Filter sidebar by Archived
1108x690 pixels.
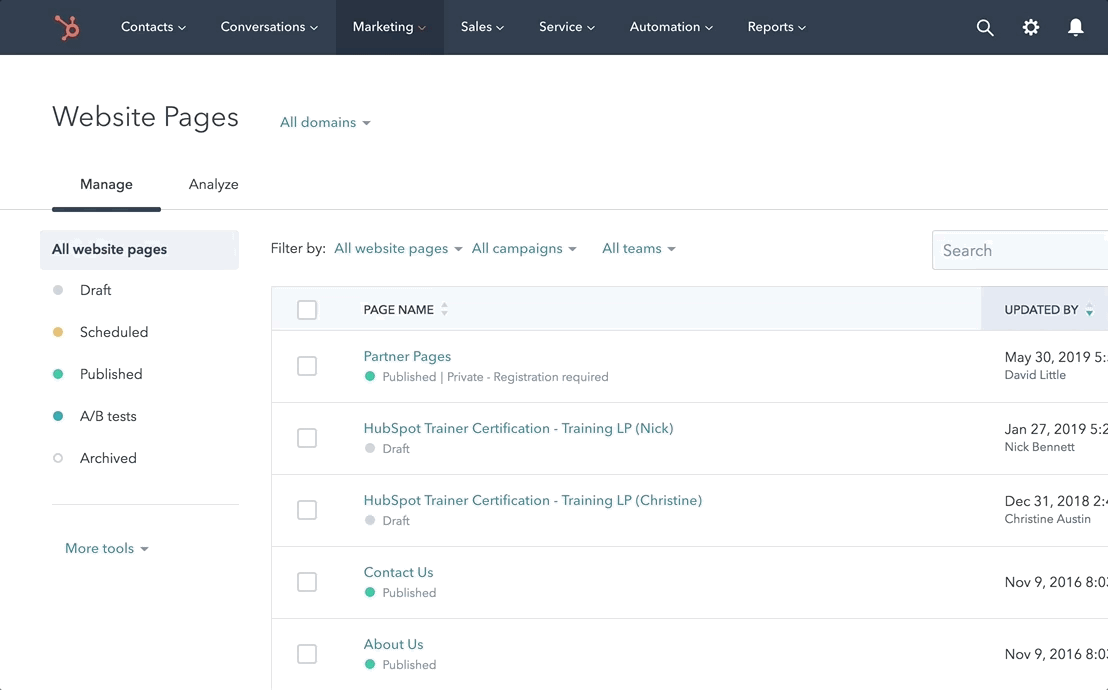108,458
